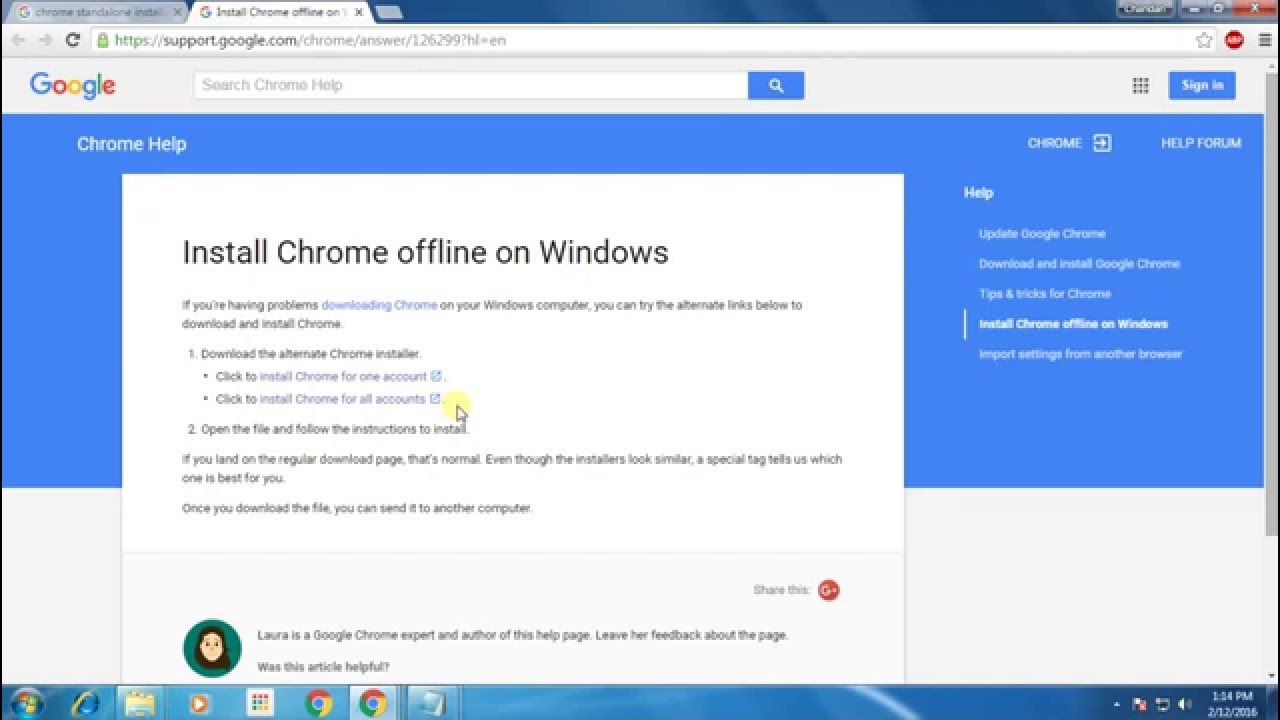1280x720 pixels.
Task: Click the Was this article helpful text
Action: [x=323, y=666]
